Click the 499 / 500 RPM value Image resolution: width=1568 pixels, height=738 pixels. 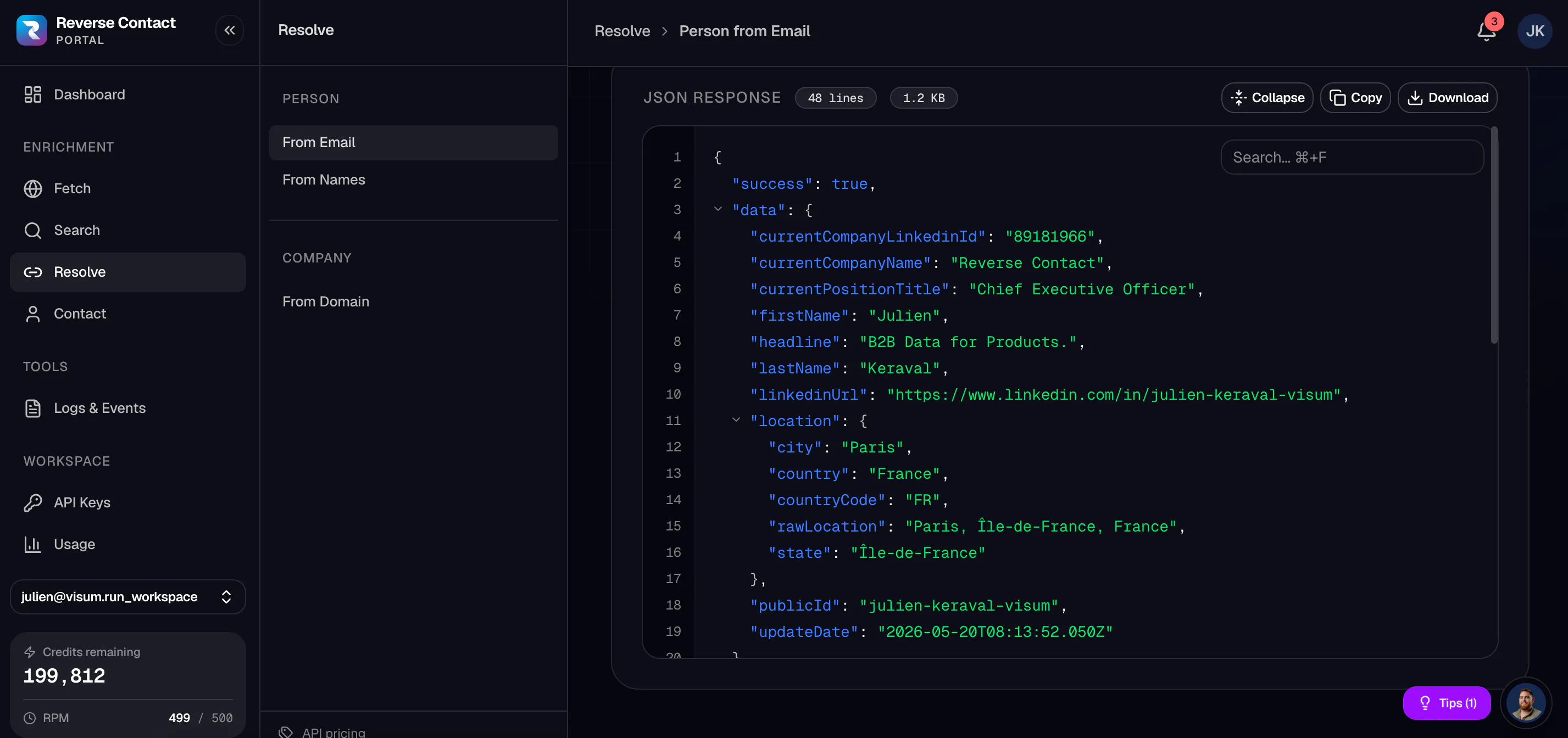(x=201, y=718)
